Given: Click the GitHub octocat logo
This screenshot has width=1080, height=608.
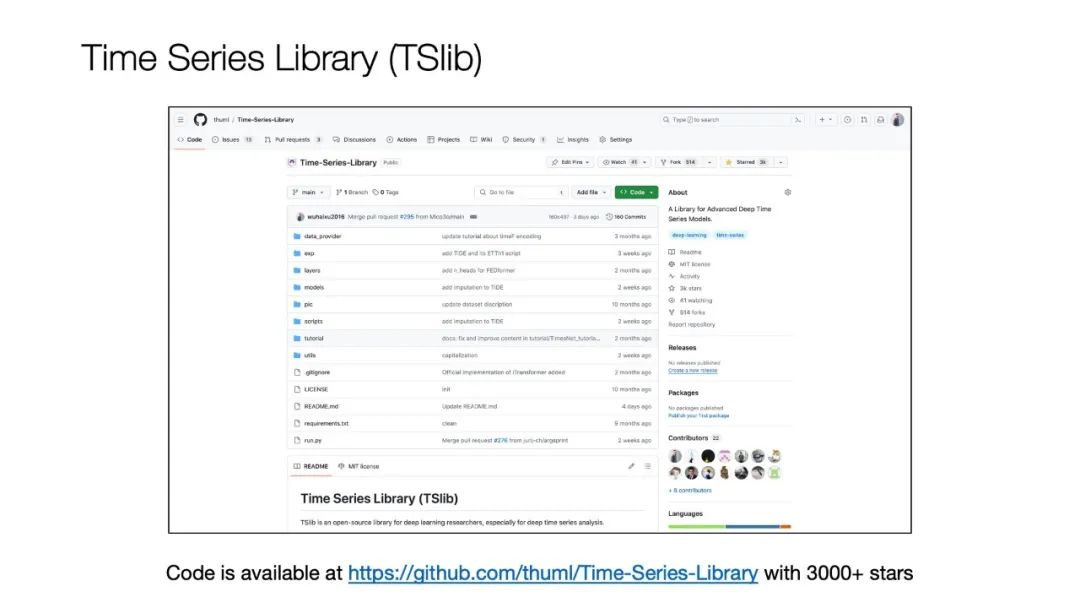Looking at the screenshot, I should [200, 119].
